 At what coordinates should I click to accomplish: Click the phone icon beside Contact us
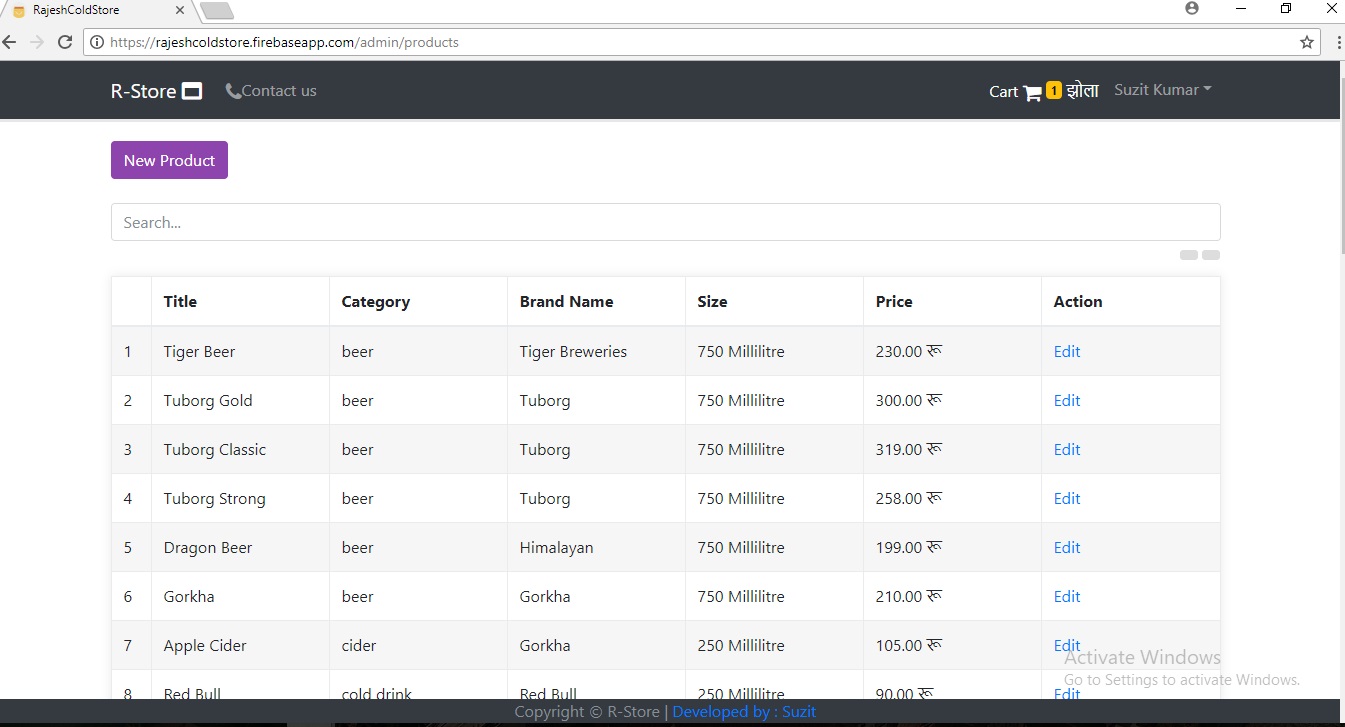point(233,91)
